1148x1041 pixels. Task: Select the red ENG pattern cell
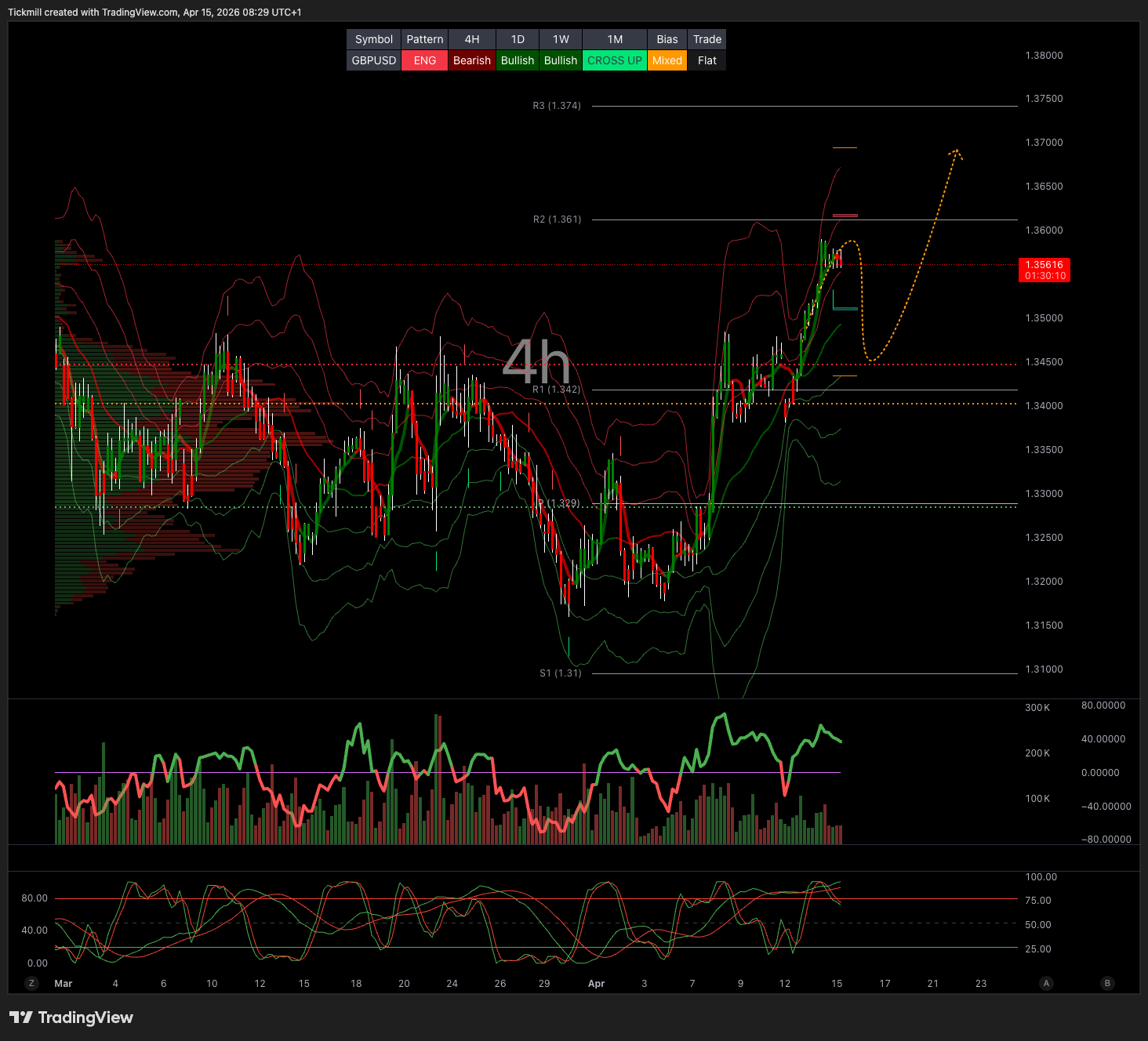coord(424,60)
